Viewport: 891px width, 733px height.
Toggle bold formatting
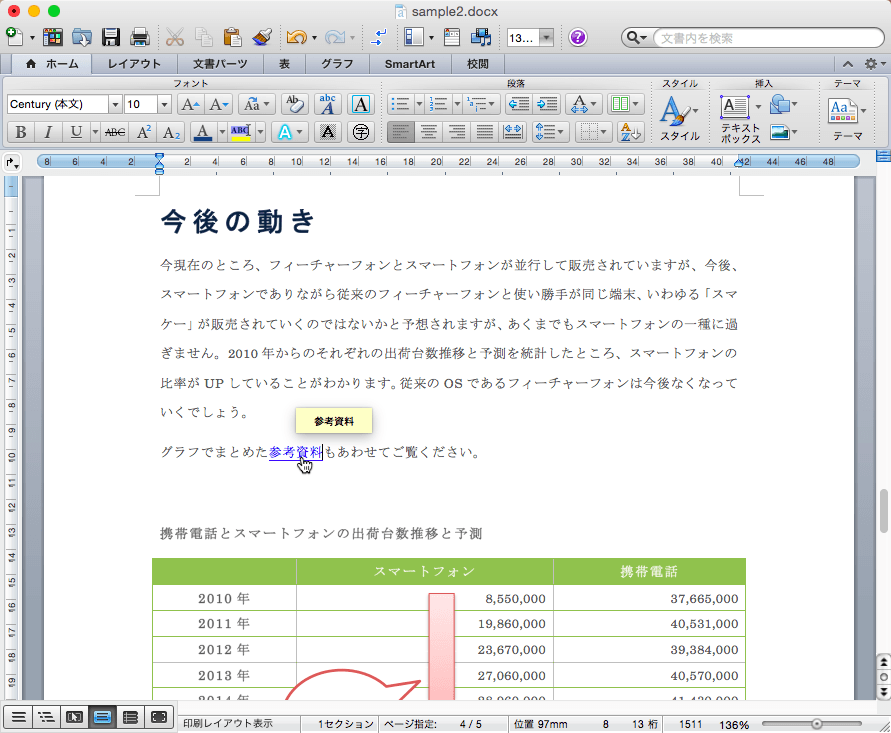[x=21, y=132]
